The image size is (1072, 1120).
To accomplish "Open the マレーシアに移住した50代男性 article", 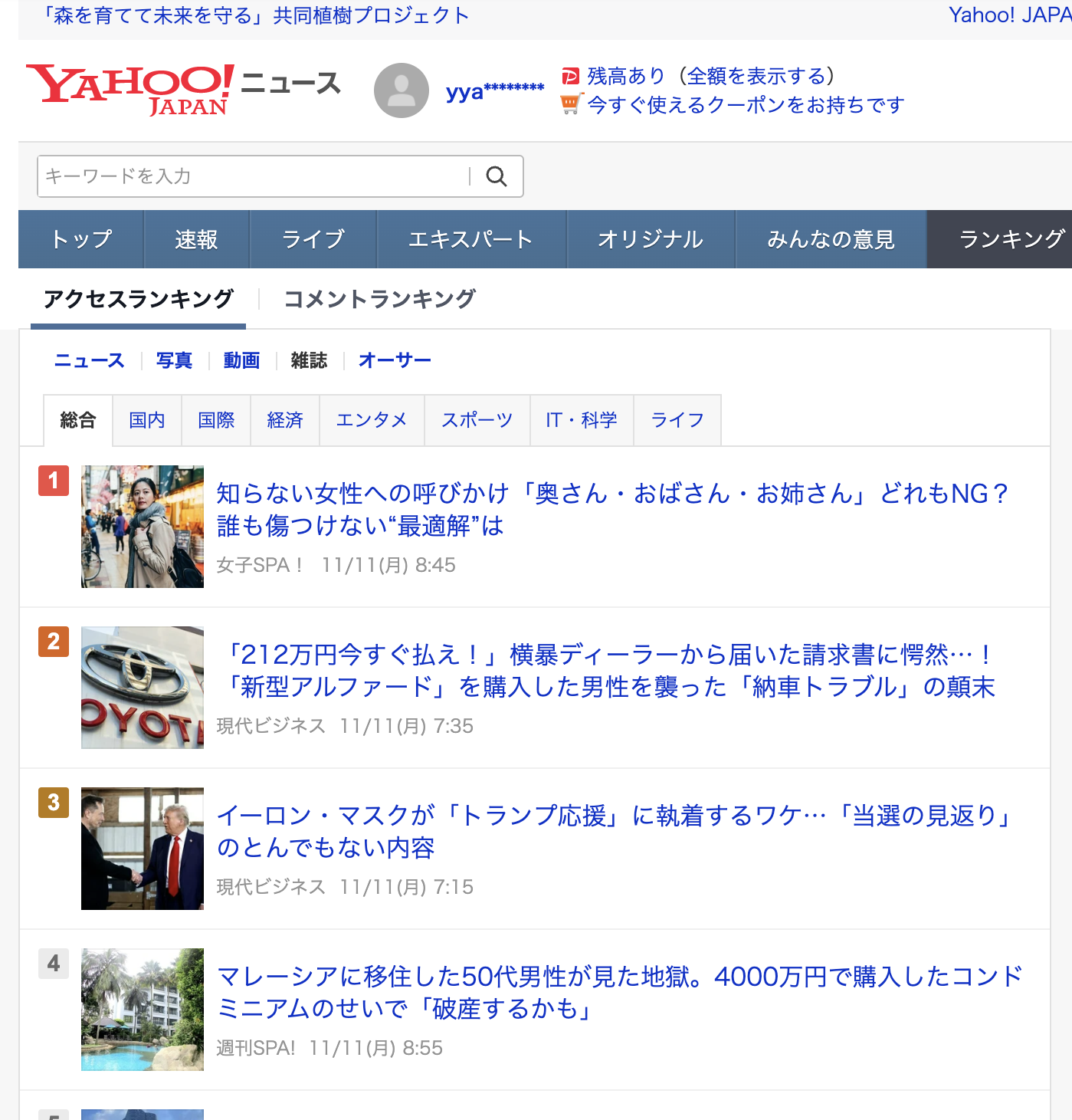I will (x=621, y=992).
